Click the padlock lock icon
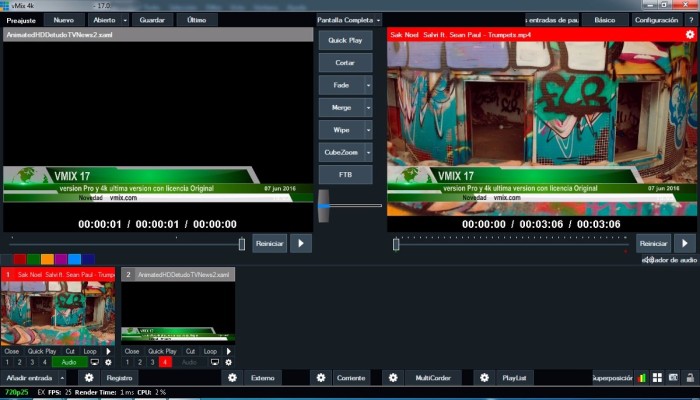700x400 pixels. [x=690, y=378]
